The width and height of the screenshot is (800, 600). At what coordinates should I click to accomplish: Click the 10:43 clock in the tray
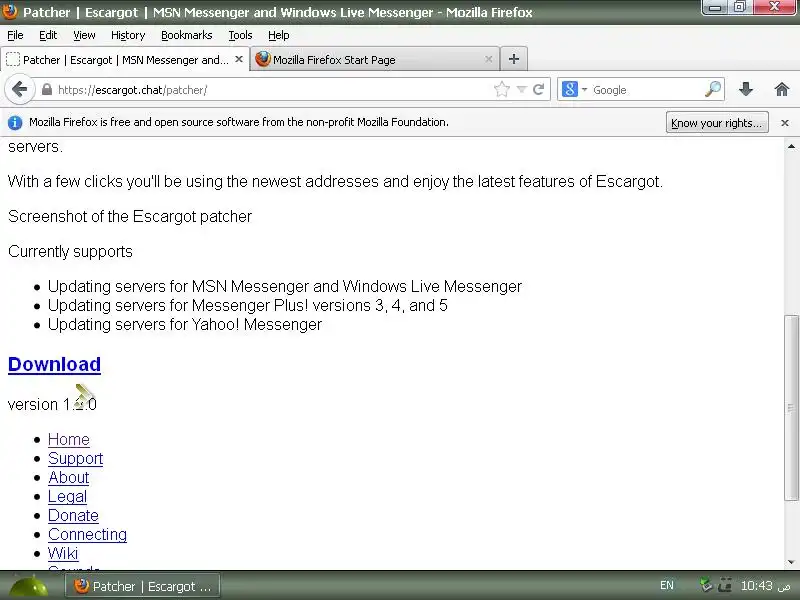[x=765, y=585]
